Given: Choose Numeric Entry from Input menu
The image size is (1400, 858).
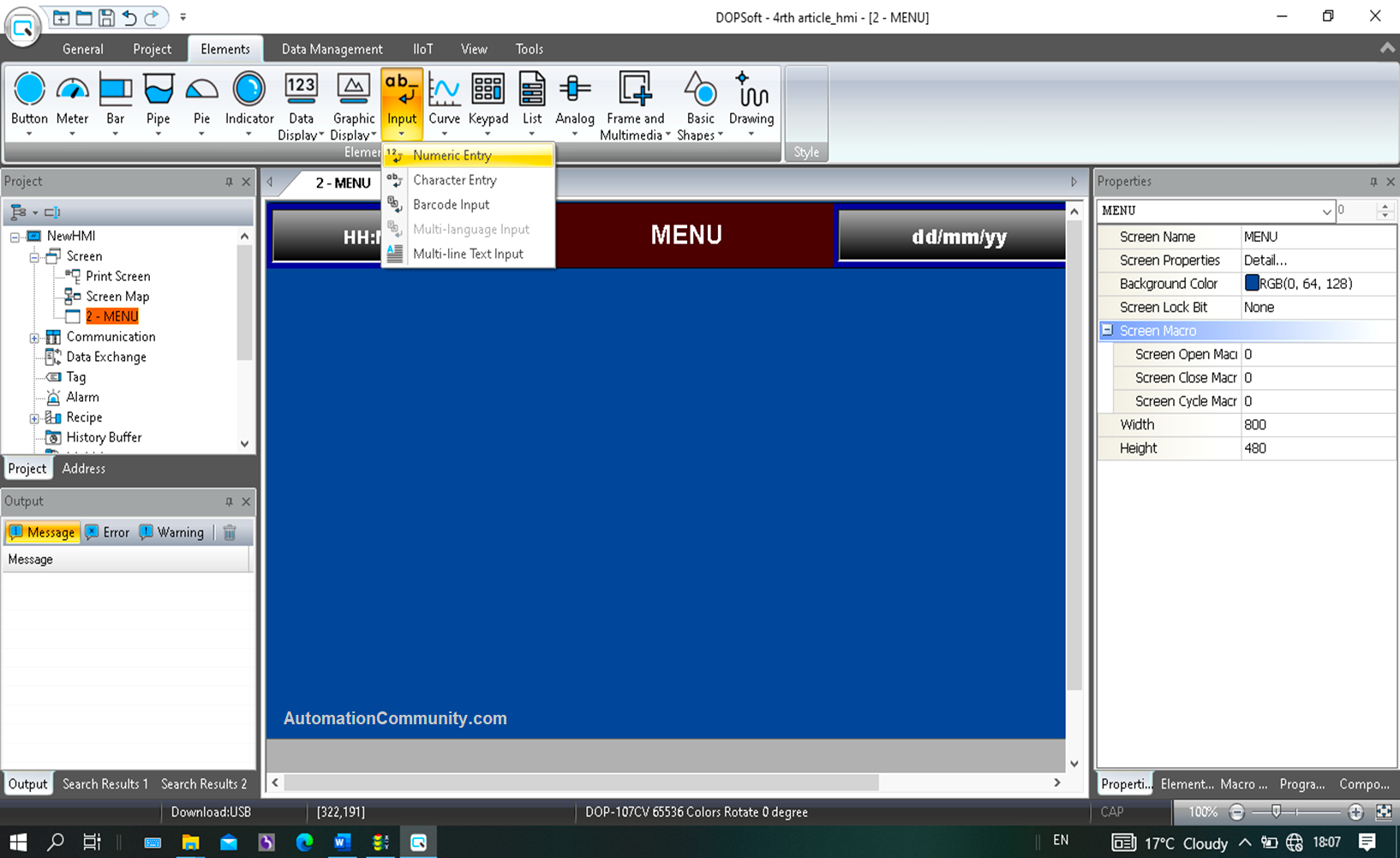Looking at the screenshot, I should (452, 155).
